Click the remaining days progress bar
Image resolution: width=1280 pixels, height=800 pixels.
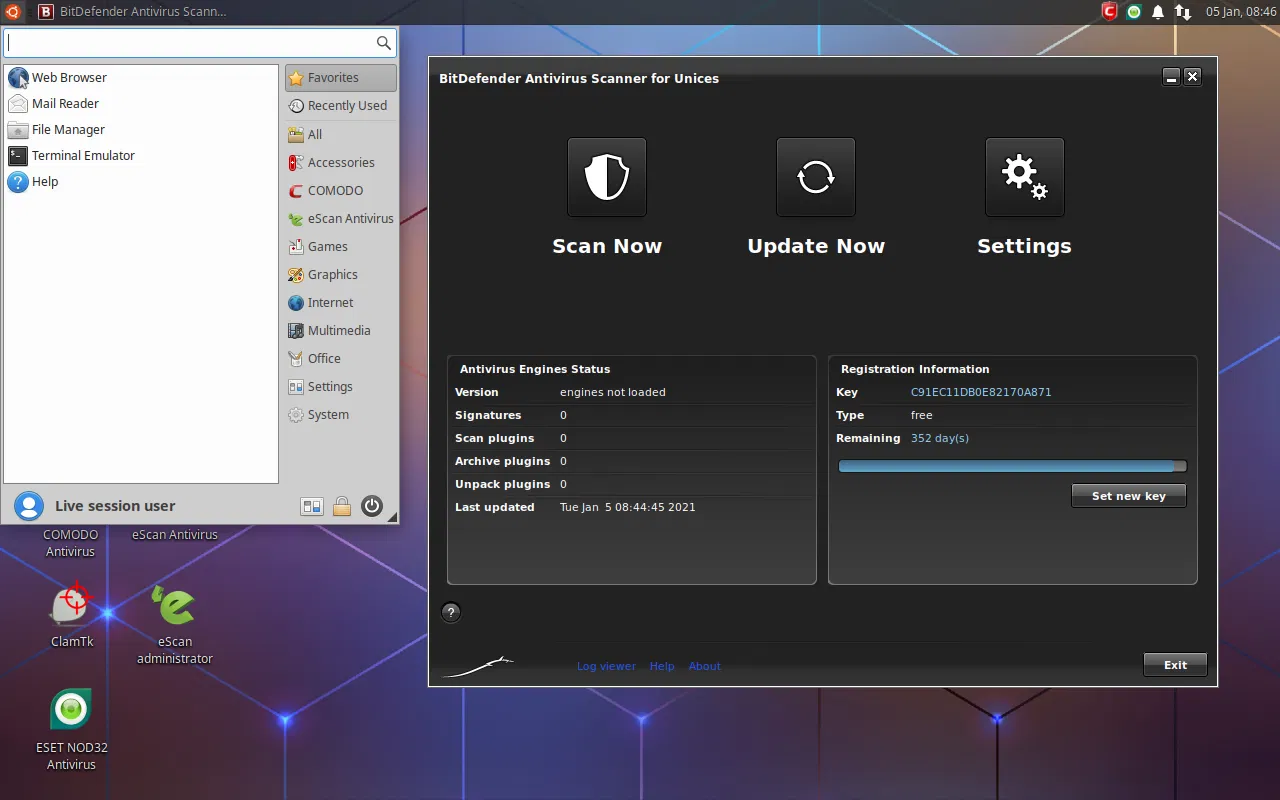1012,466
